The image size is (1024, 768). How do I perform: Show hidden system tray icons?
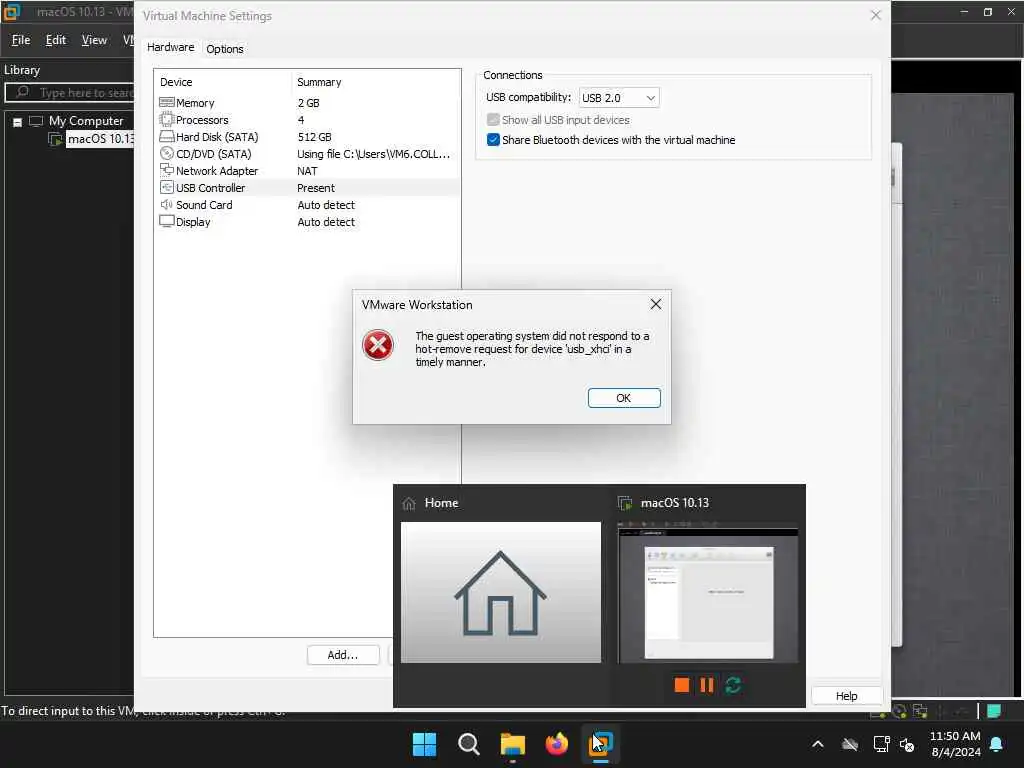tap(818, 744)
